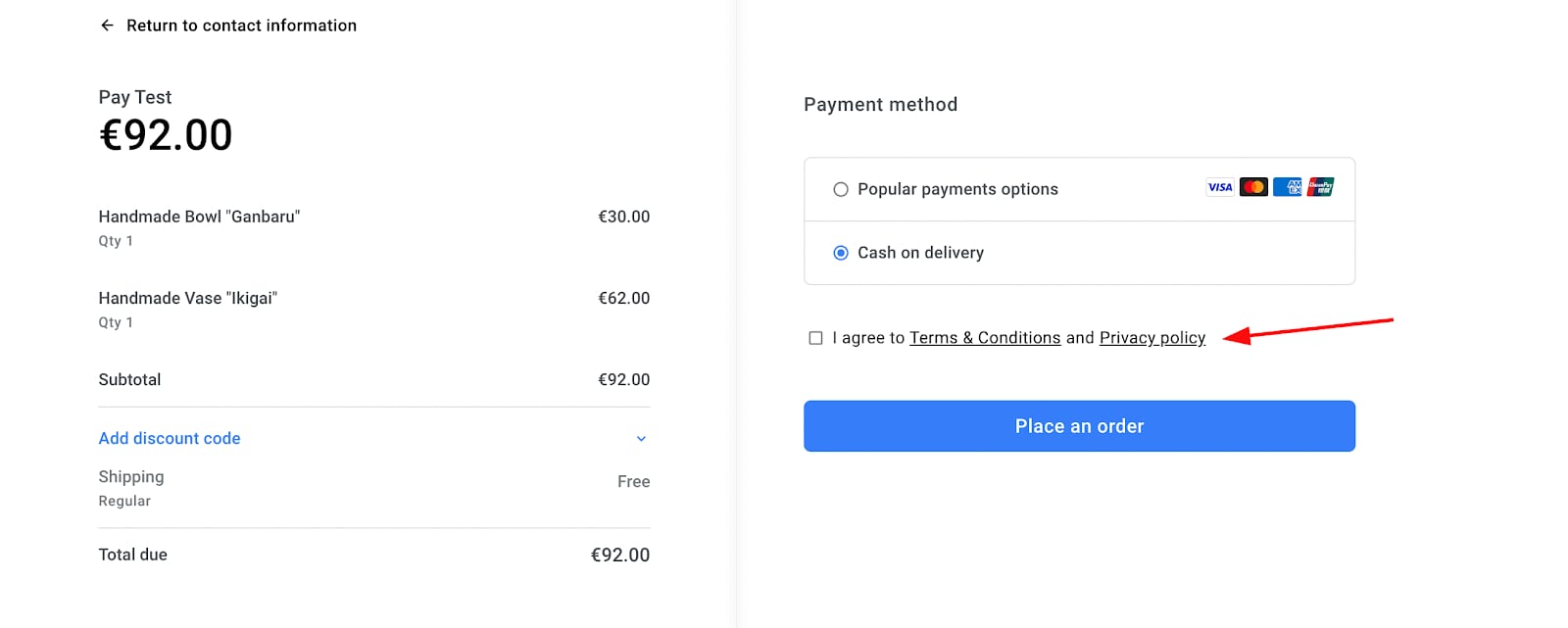Viewport: 1568px width, 628px height.
Task: Click Handmade Bowl "Ganbaru" item name
Action: coord(199,217)
